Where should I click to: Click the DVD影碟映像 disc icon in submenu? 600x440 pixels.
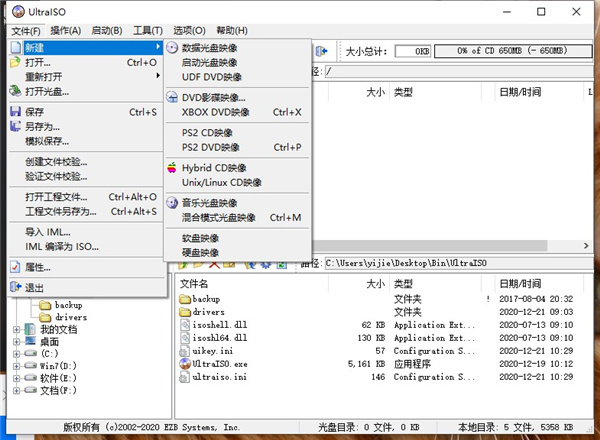pyautogui.click(x=172, y=97)
